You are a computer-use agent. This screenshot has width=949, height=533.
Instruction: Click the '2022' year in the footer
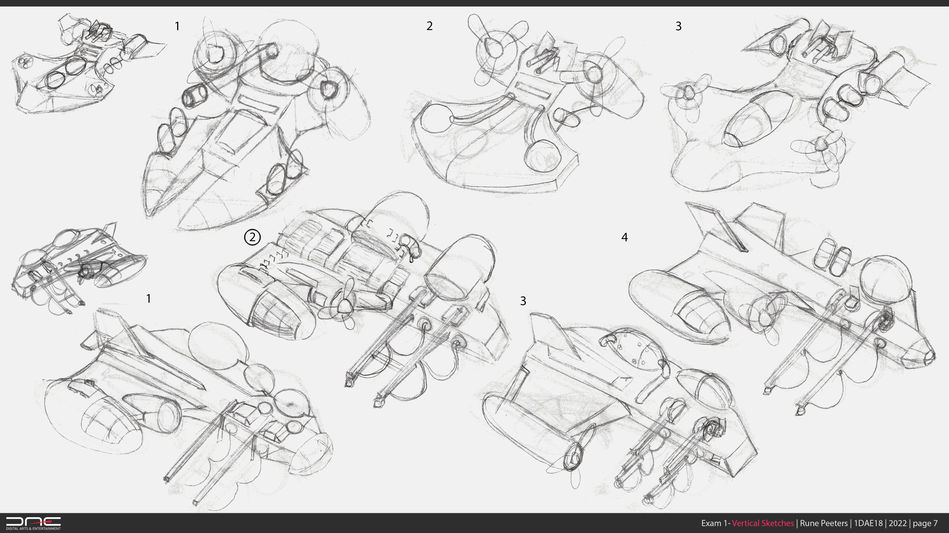coord(898,523)
